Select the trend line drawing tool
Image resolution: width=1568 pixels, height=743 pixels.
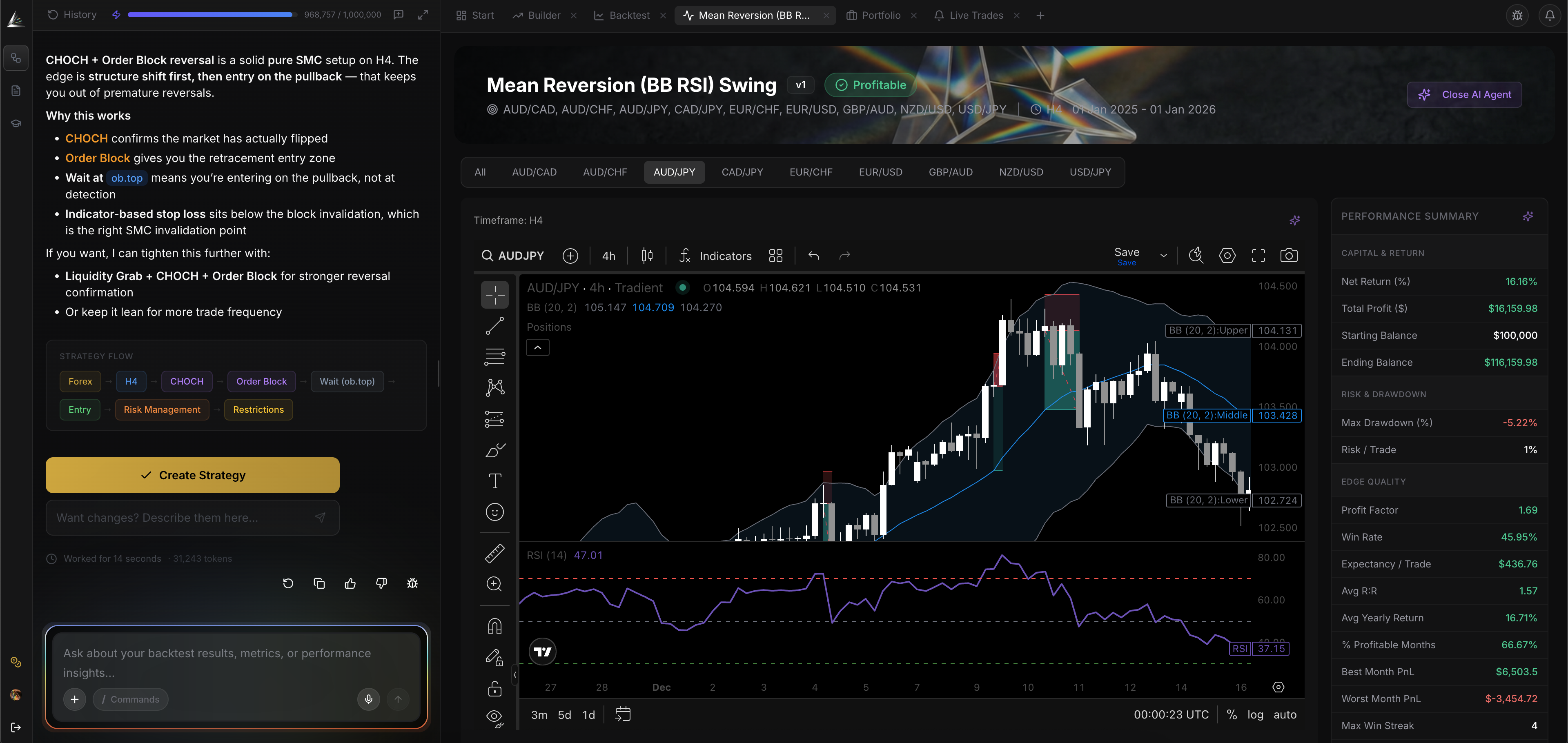coord(494,325)
